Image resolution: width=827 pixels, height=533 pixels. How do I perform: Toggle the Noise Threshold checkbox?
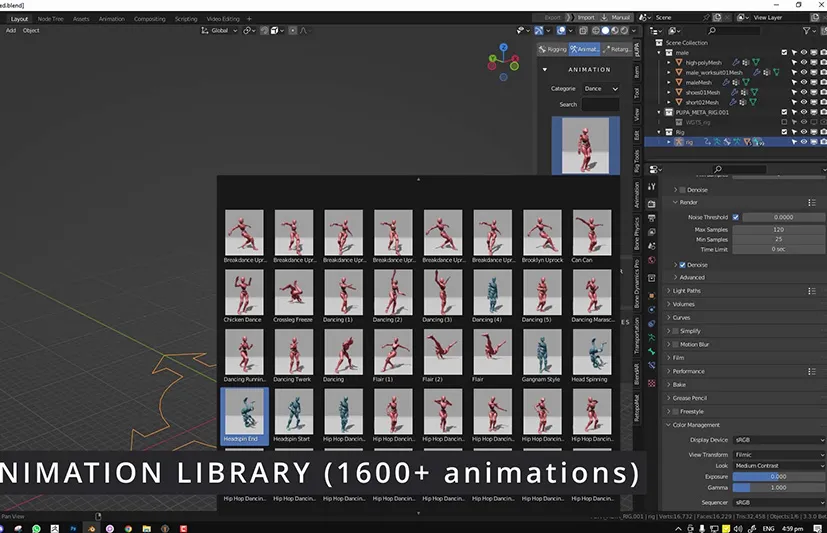point(735,217)
